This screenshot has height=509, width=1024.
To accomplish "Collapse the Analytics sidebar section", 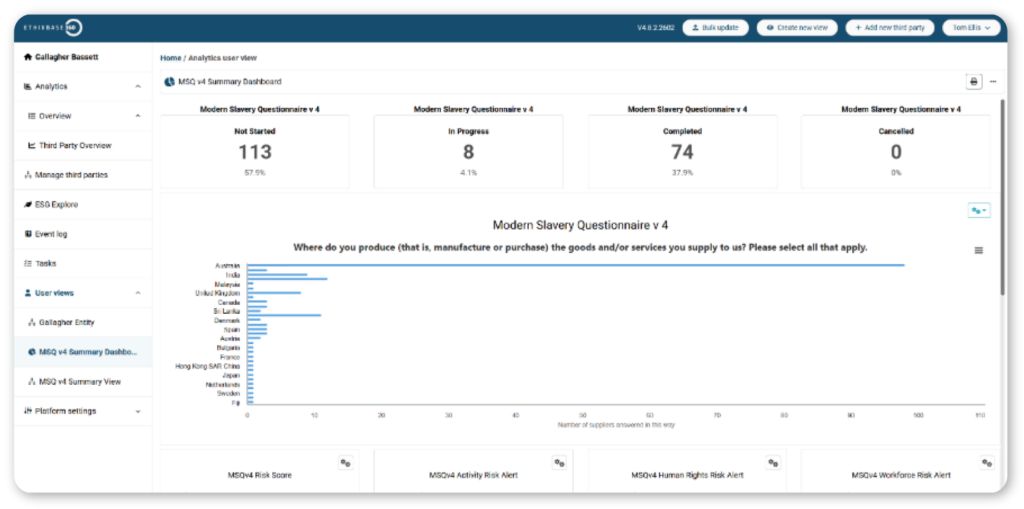I will [137, 87].
